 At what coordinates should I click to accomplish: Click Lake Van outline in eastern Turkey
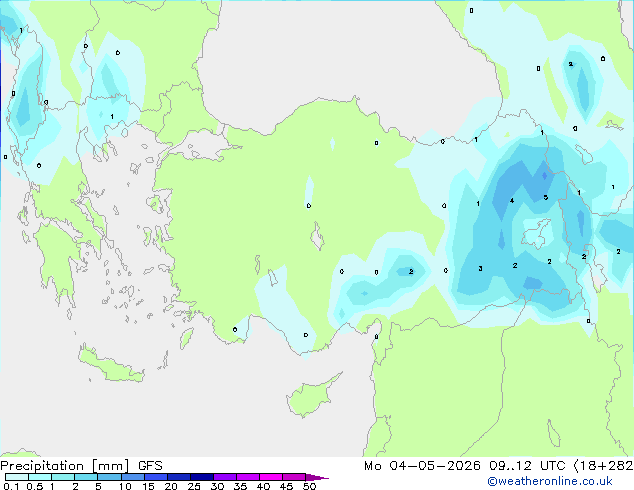tap(536, 234)
